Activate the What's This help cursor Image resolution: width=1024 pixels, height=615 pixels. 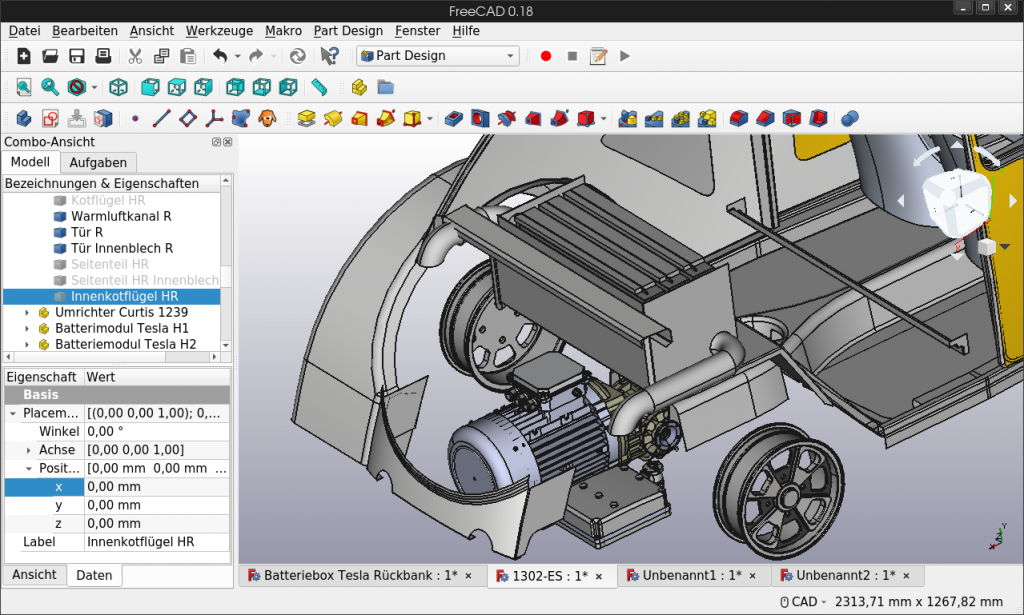click(x=329, y=56)
